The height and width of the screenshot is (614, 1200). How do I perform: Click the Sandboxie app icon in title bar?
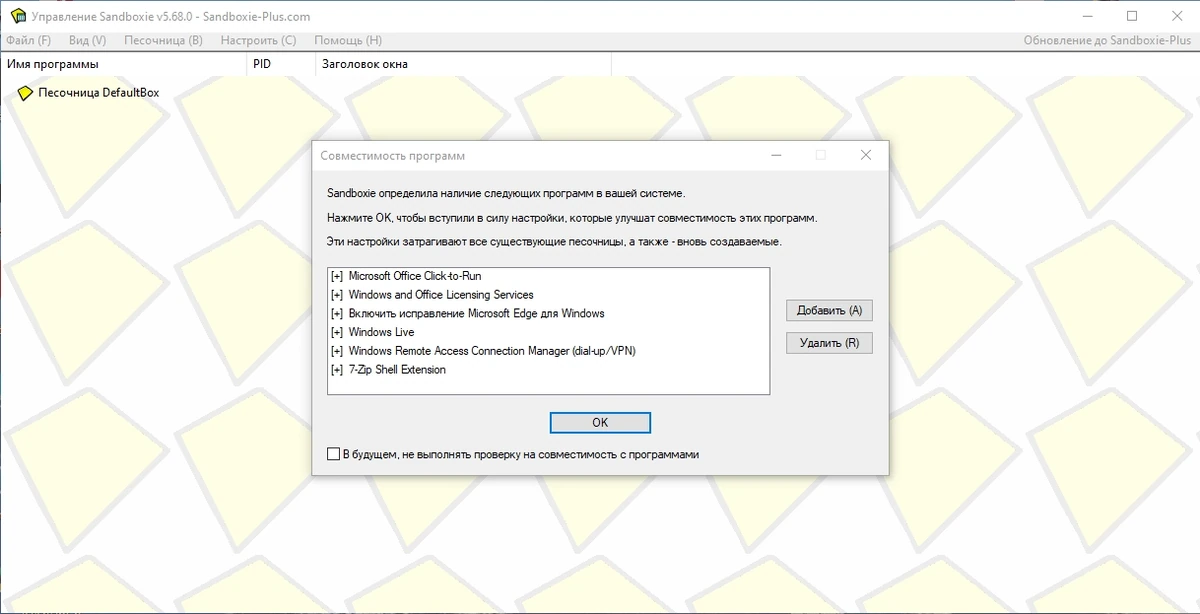(18, 16)
